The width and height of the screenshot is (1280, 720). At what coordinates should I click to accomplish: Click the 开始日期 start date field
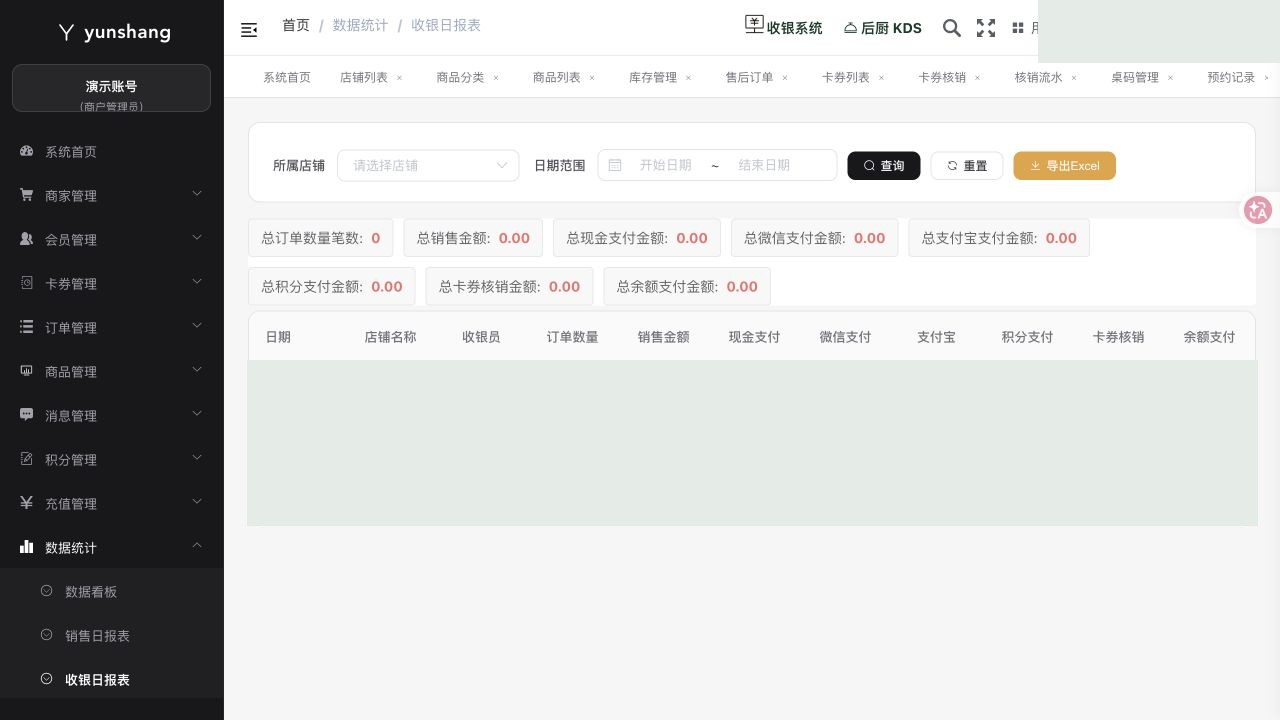click(666, 165)
